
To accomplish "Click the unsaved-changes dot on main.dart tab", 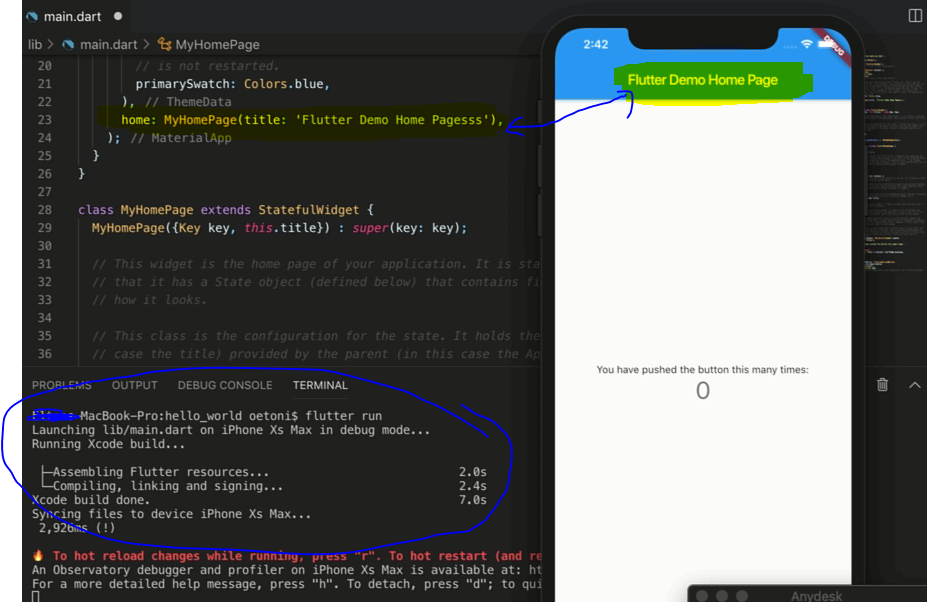I will (118, 17).
